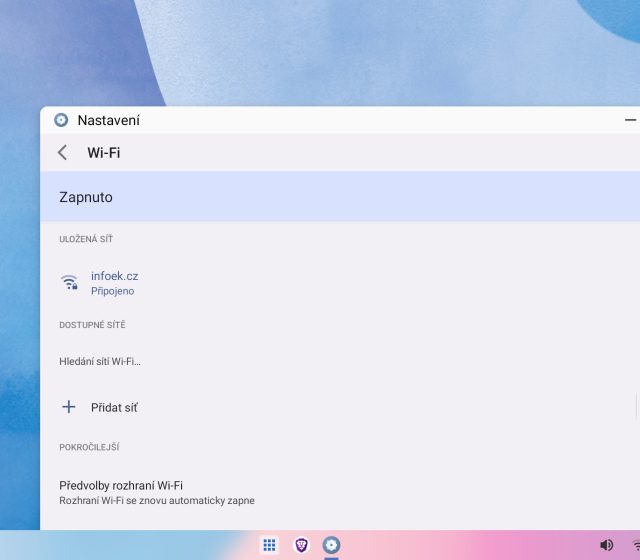This screenshot has width=640, height=560.
Task: Click the Nastavení gear icon in title bar
Action: (61, 120)
